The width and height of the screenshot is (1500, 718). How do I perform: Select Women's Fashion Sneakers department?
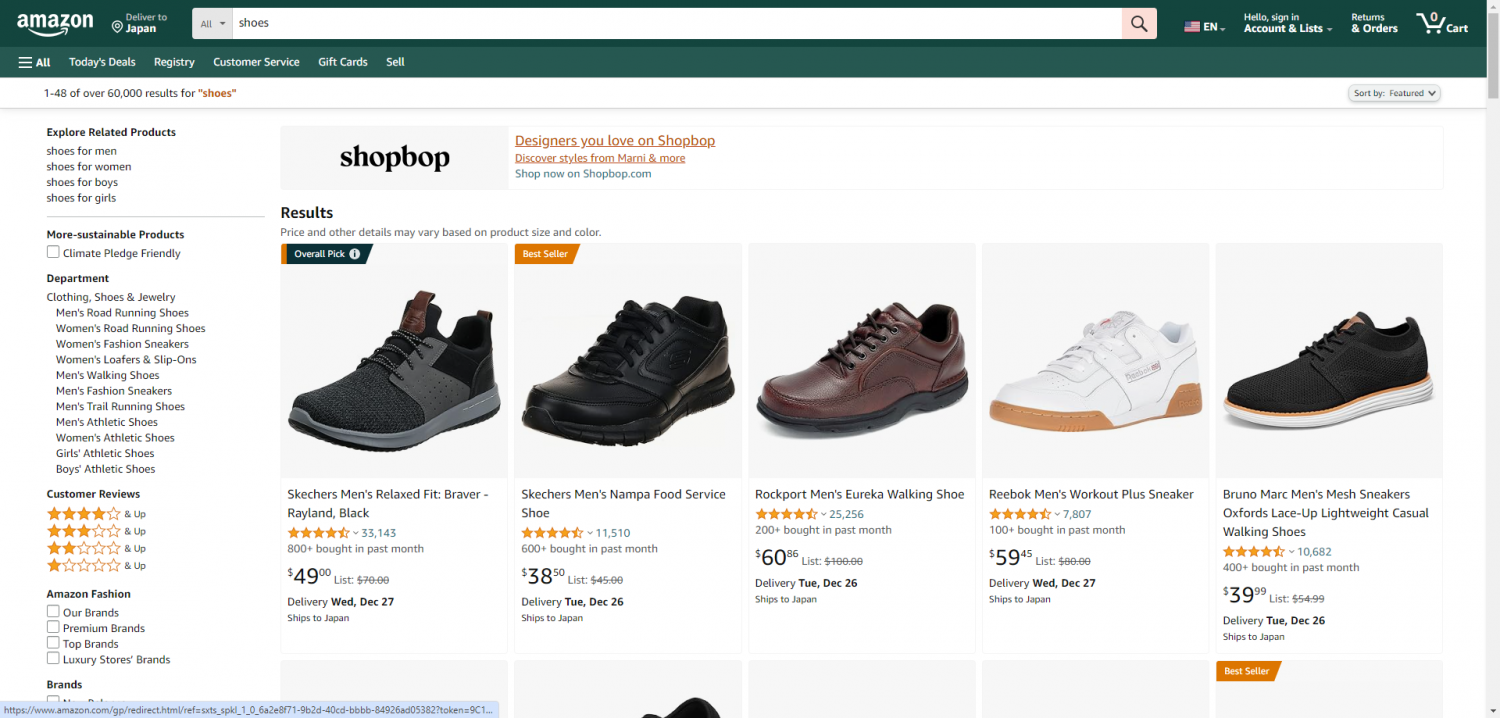click(x=122, y=344)
